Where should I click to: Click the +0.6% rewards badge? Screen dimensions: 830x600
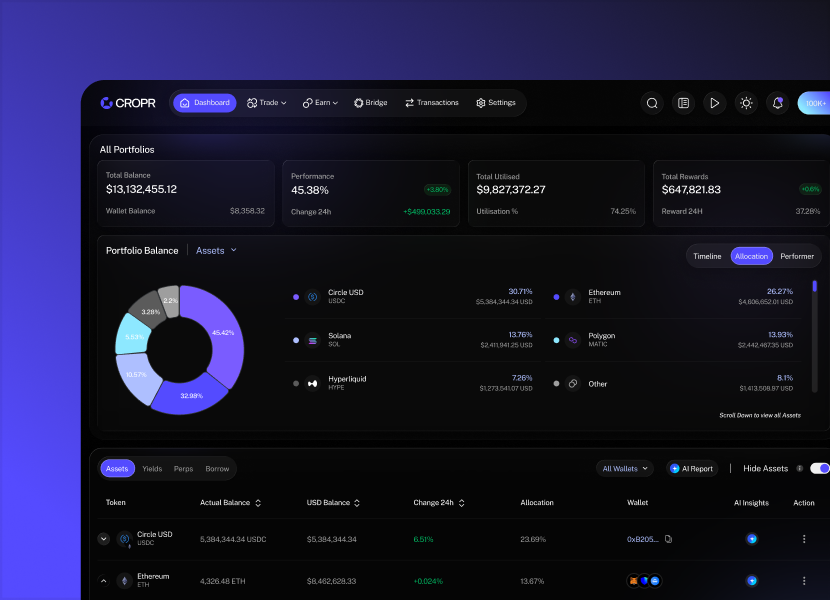tap(810, 189)
